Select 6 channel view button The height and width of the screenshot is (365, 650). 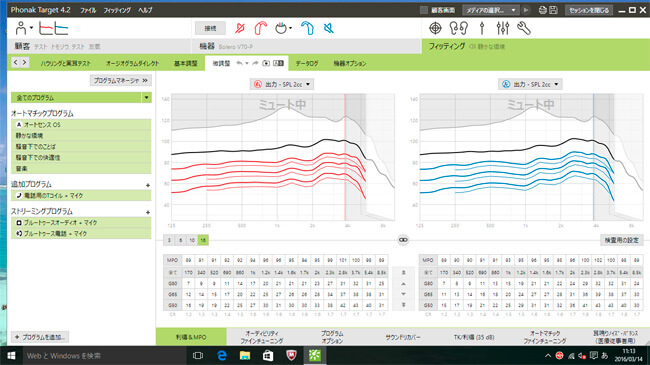click(180, 240)
